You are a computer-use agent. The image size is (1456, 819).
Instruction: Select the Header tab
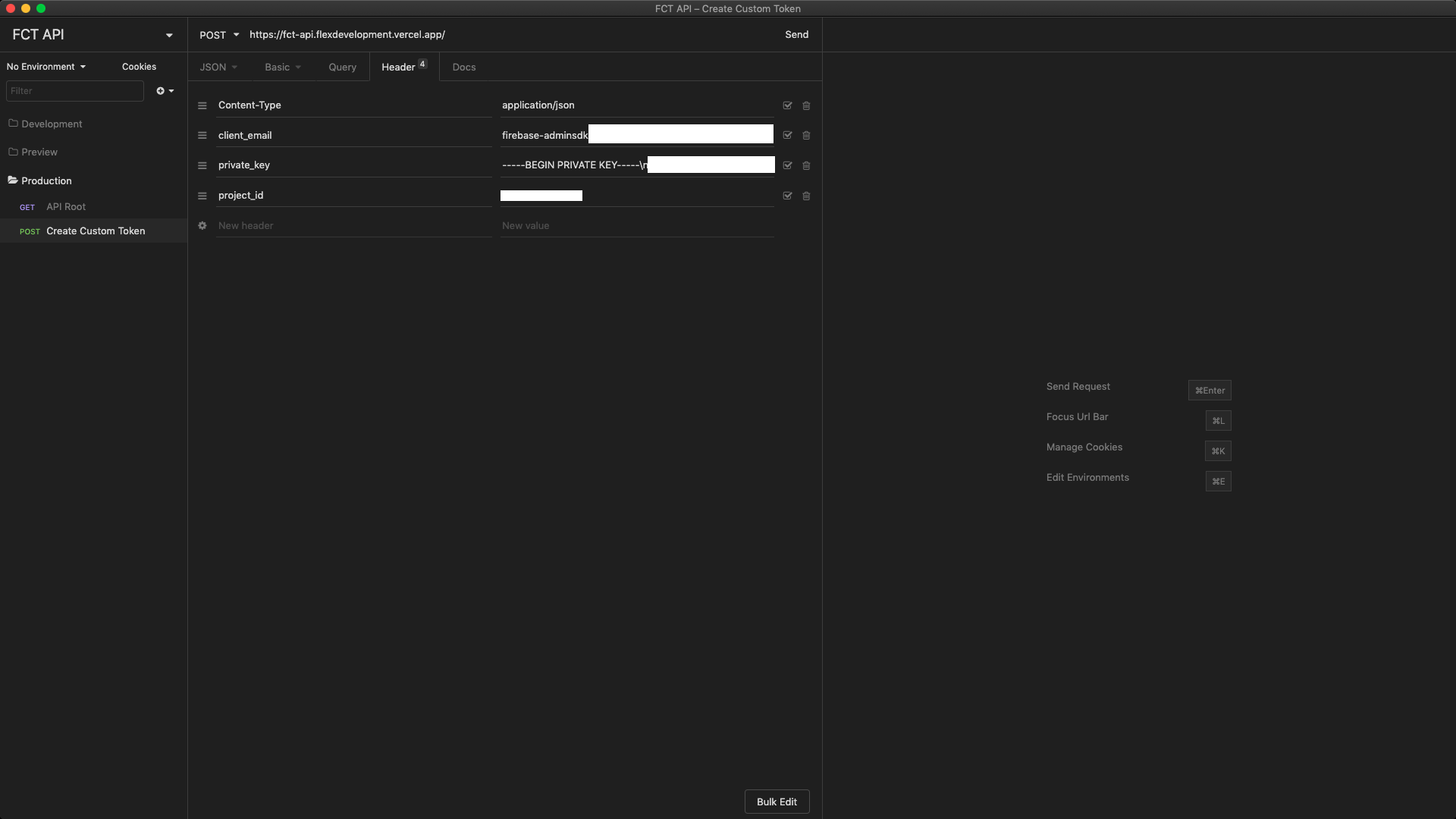404,67
